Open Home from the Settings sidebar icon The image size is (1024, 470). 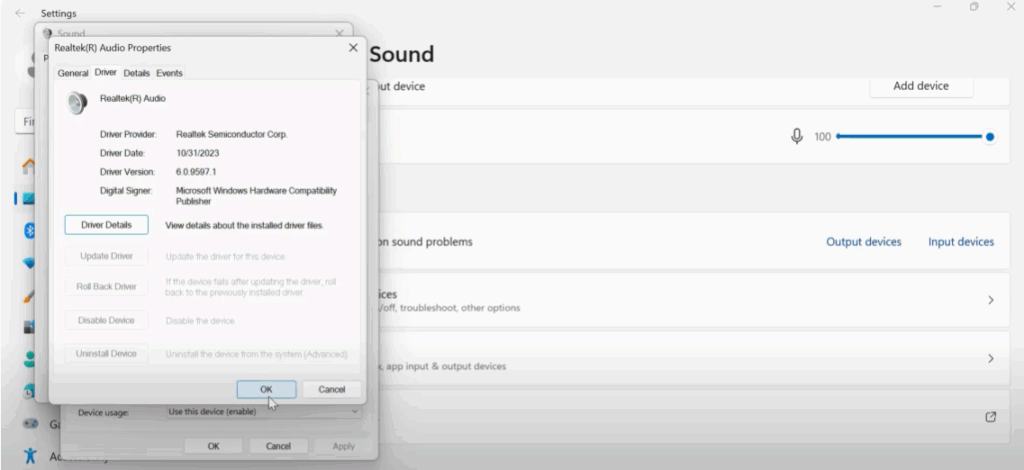[x=29, y=166]
